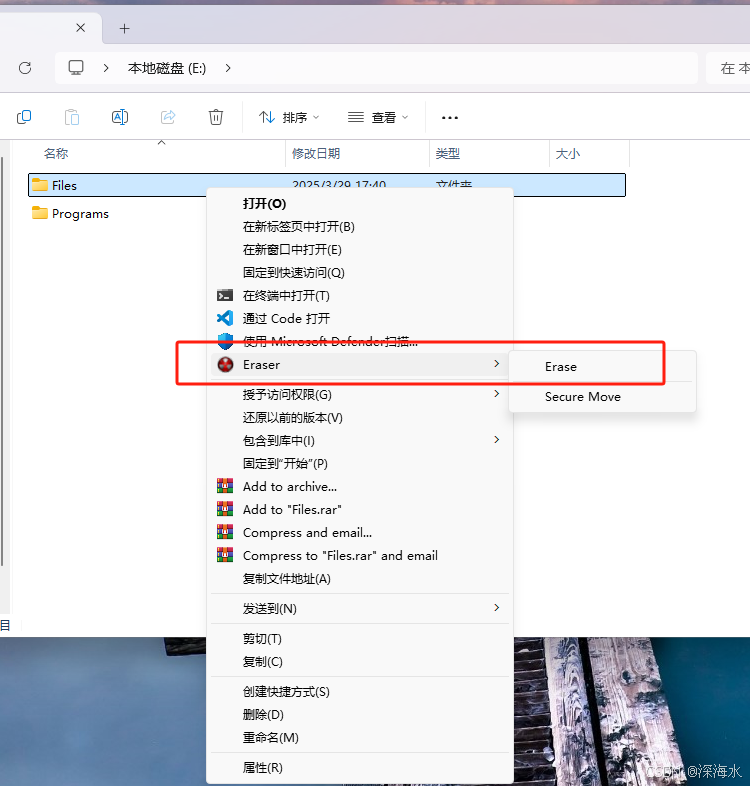750x786 pixels.
Task: Click the This PC monitor icon
Action: click(76, 68)
